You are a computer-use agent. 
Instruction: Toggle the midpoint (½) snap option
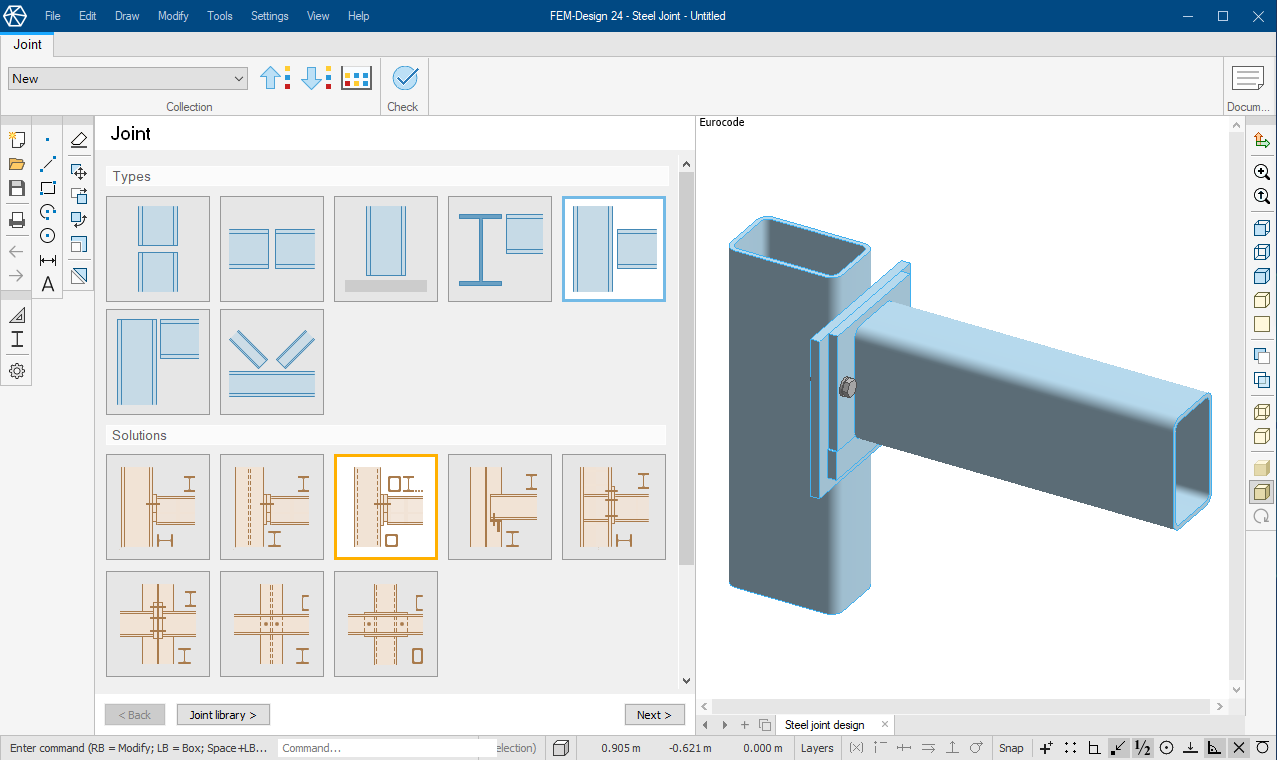point(1142,748)
